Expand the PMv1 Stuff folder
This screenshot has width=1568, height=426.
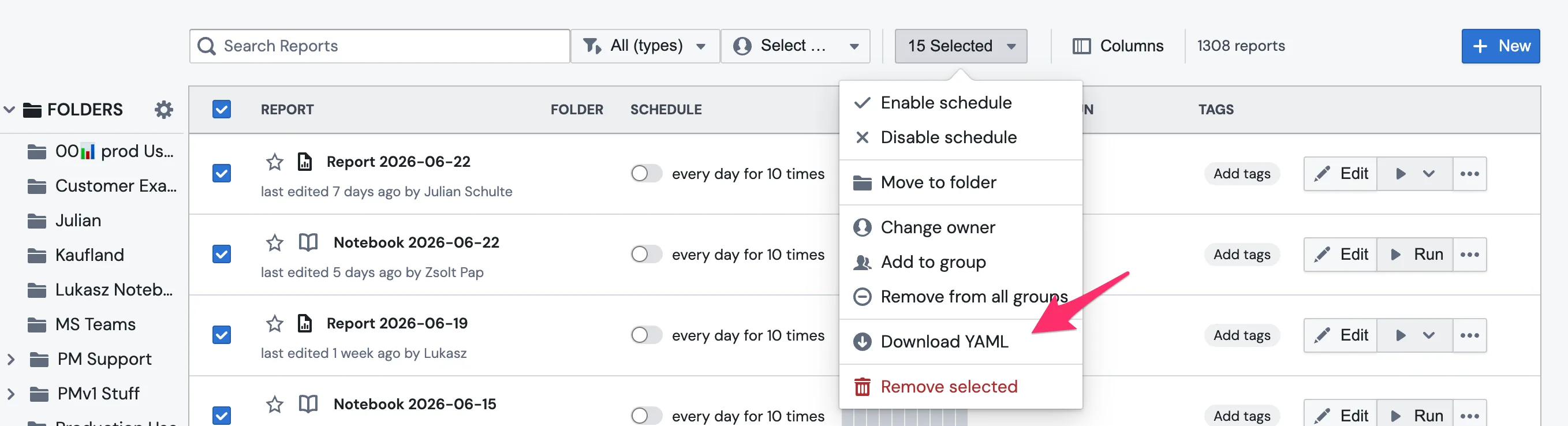(x=10, y=394)
